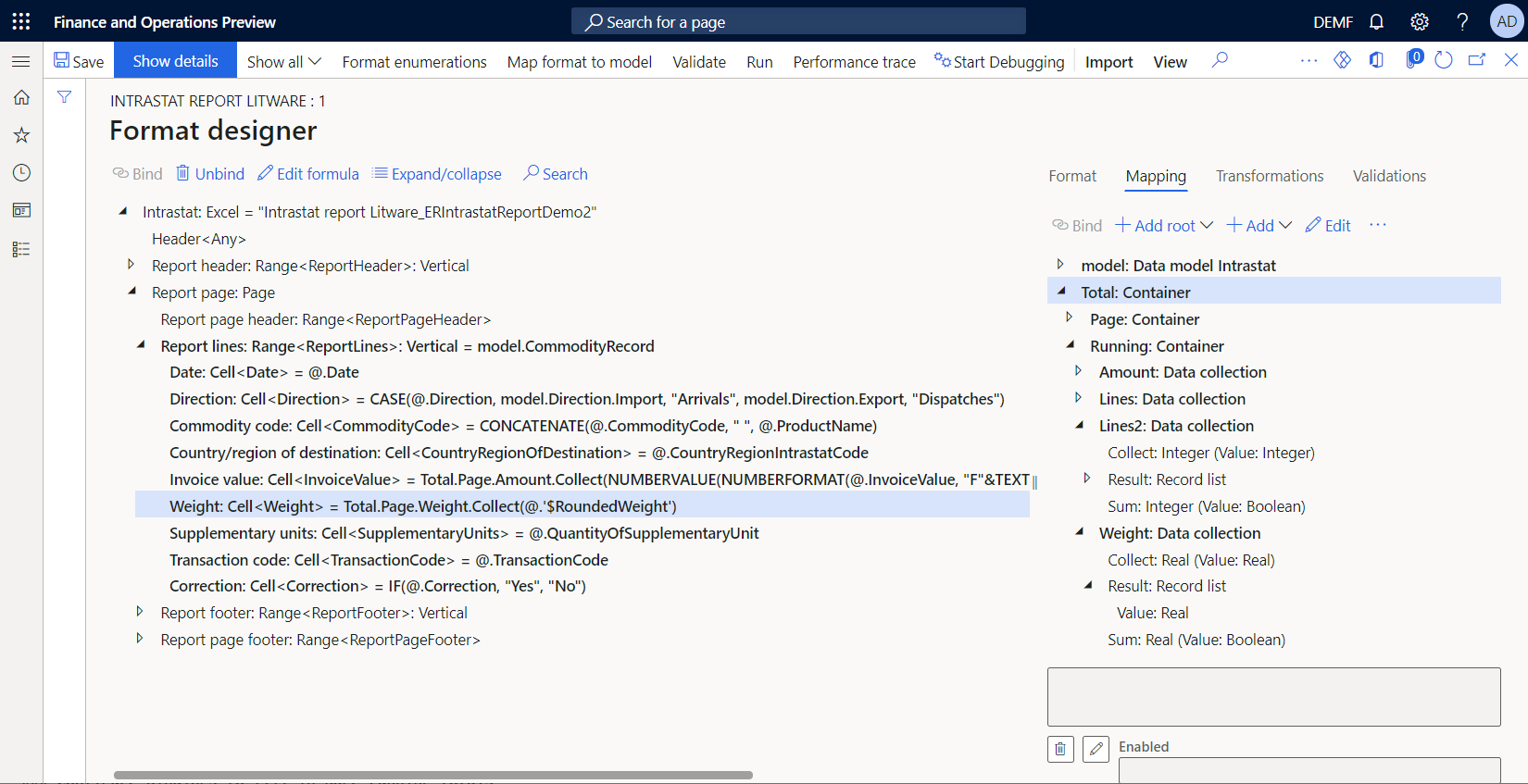Click Run in the action bar
The image size is (1528, 784).
(x=759, y=61)
